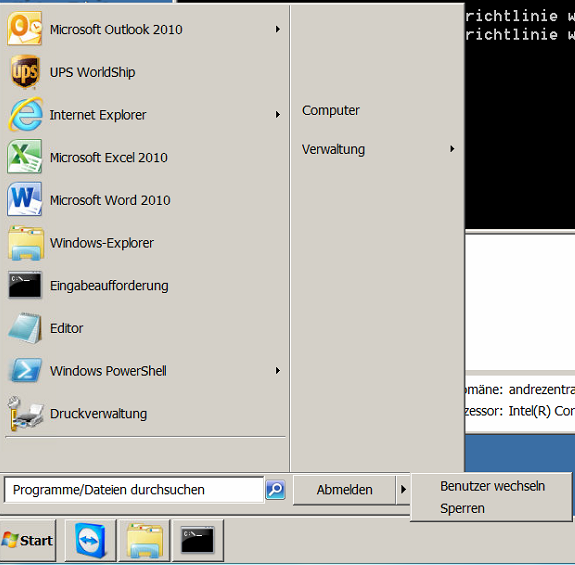
Task: Expand the Windows PowerShell submenu arrow
Action: tap(278, 371)
